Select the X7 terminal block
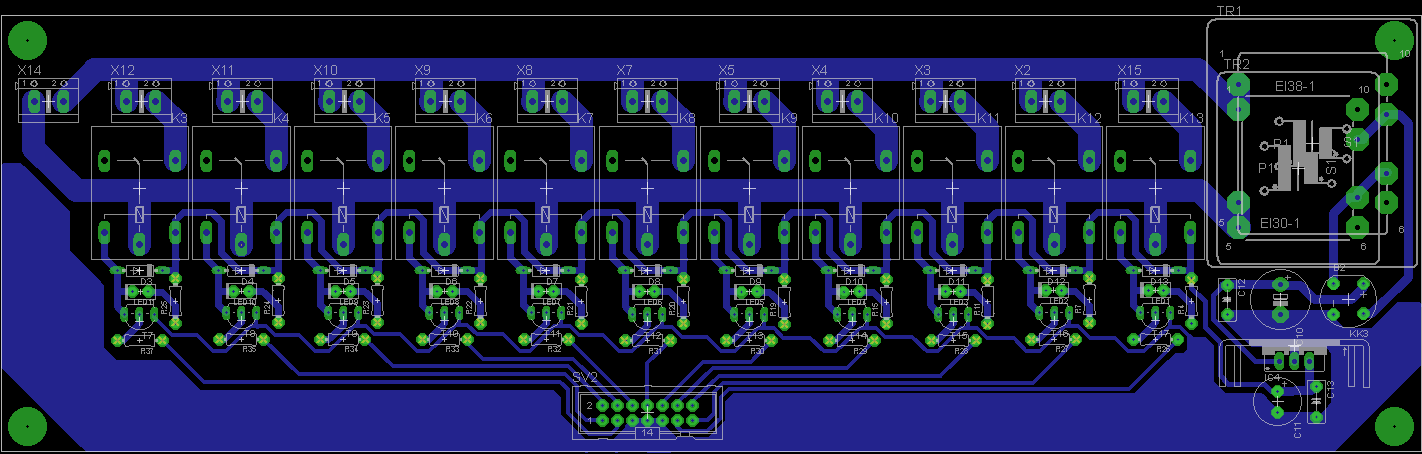The height and width of the screenshot is (454, 1422). tap(647, 100)
